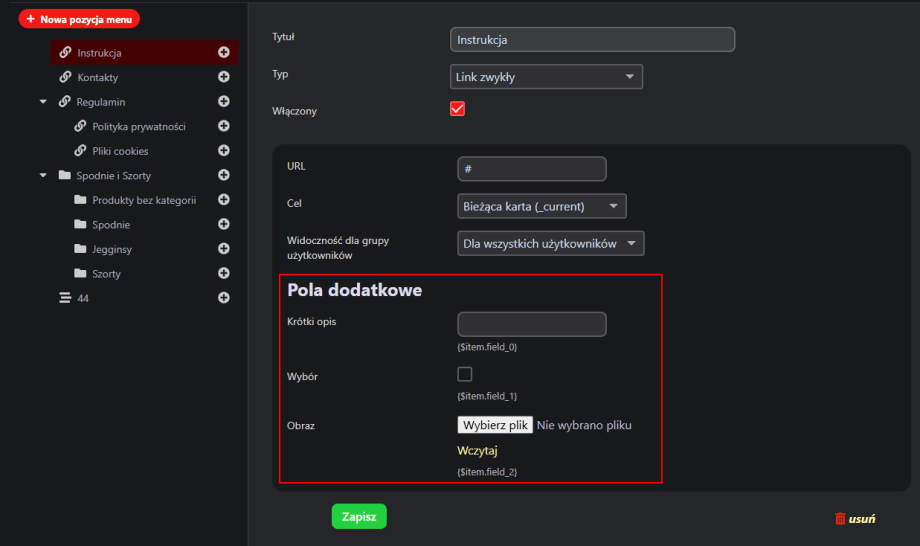Click the Krótki opis input field

tap(531, 325)
